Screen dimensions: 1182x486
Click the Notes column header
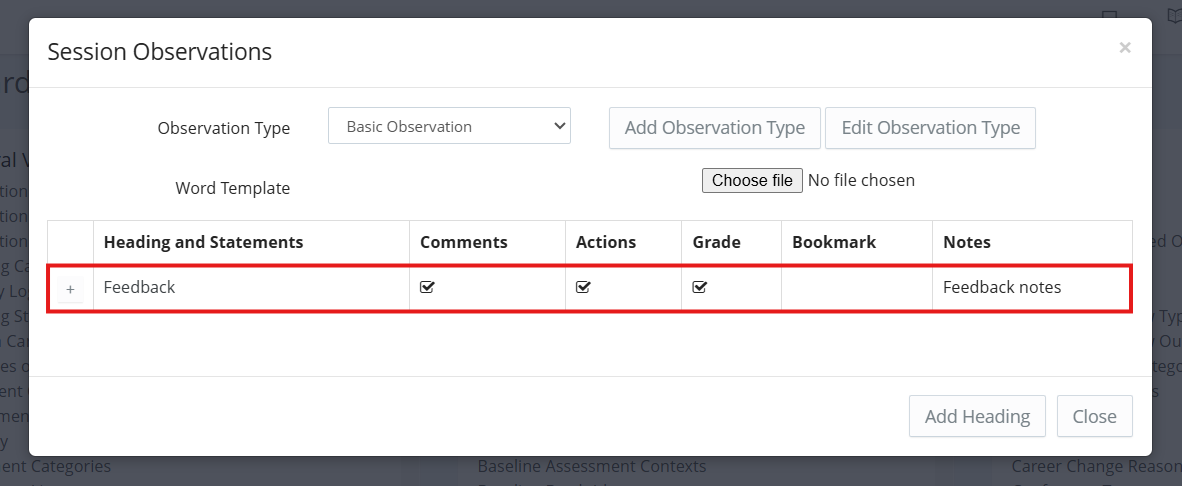[966, 242]
